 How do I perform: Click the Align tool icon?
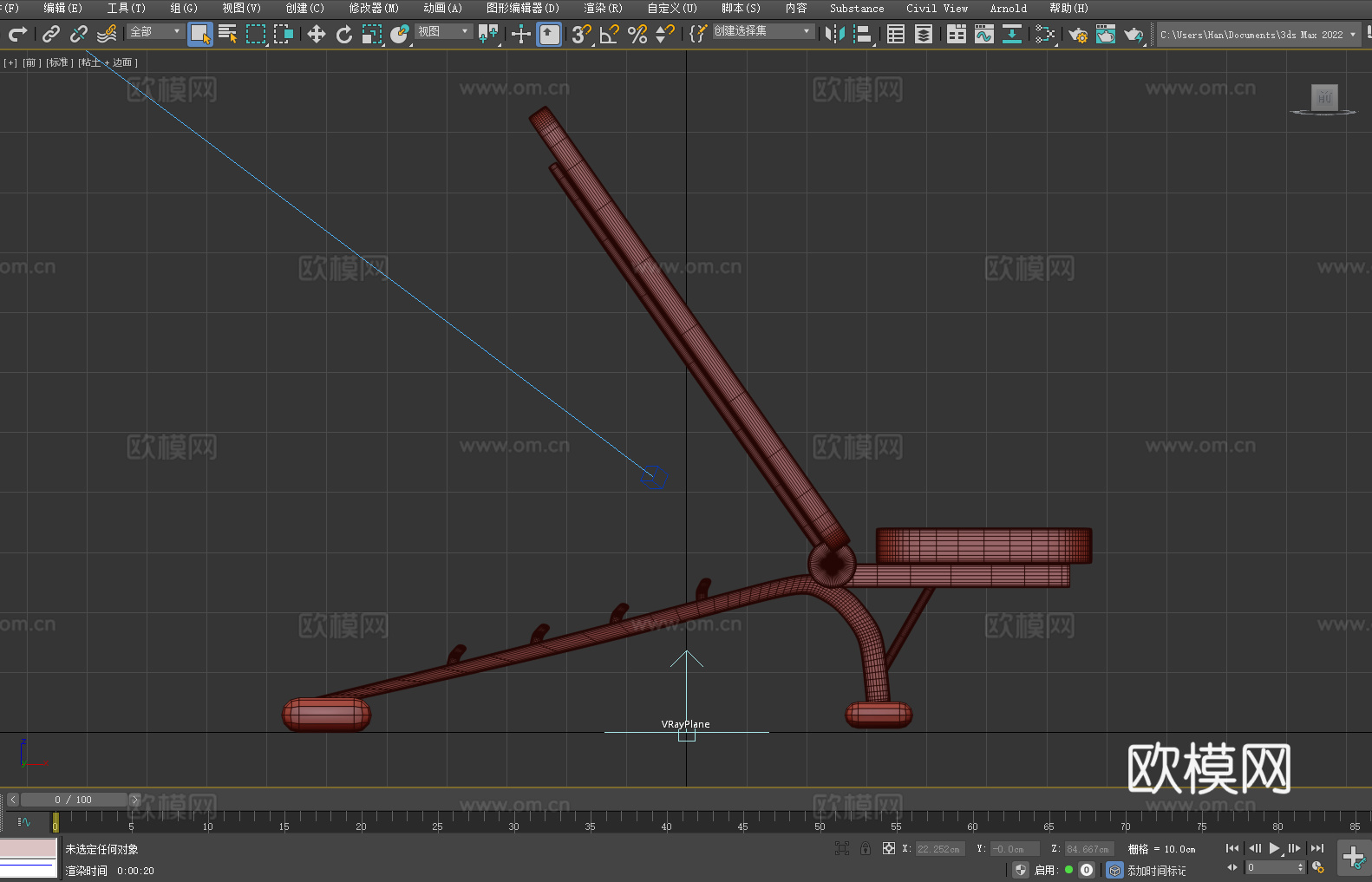tap(863, 34)
